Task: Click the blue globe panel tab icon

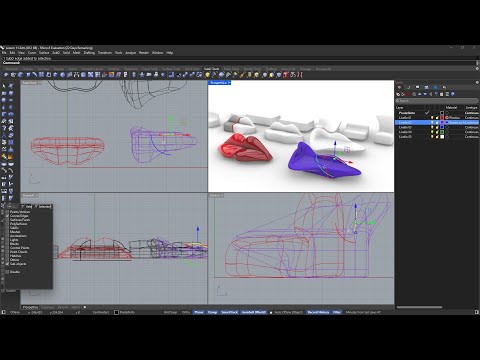Action: pyautogui.click(x=436, y=87)
